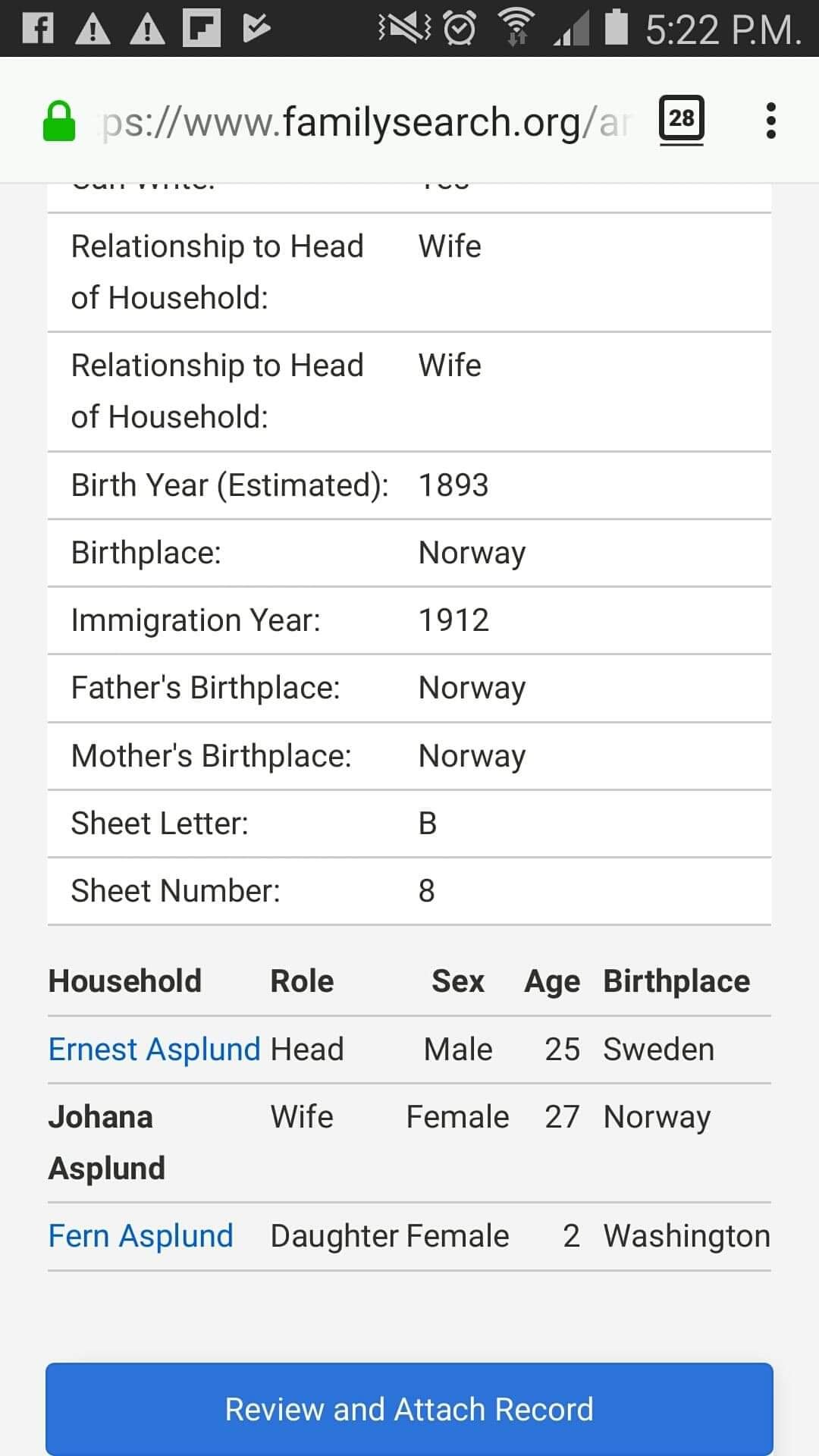Tap the familysearch.org address bar
The image size is (819, 1456).
tap(364, 121)
